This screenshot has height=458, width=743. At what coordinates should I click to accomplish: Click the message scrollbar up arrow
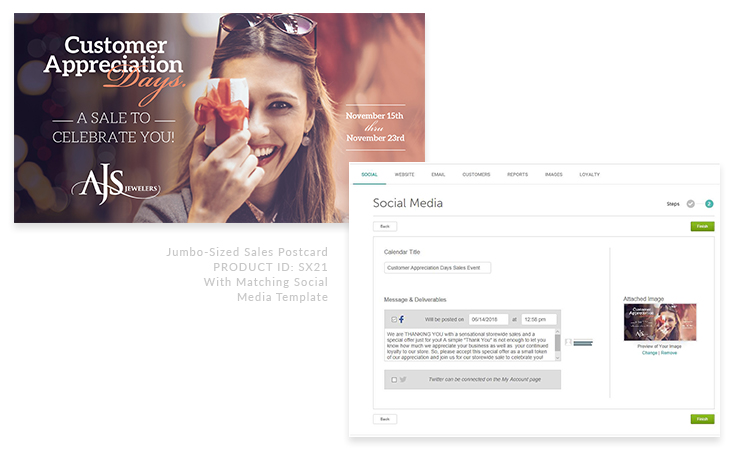558,332
